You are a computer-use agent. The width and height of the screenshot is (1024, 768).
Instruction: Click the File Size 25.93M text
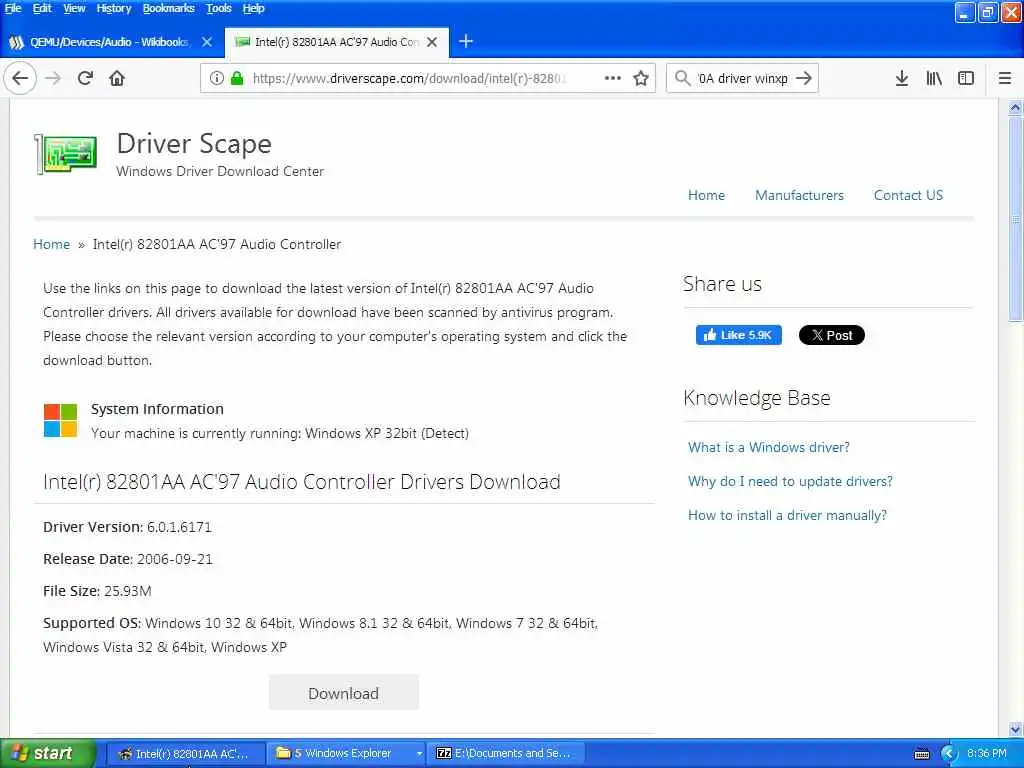[97, 591]
